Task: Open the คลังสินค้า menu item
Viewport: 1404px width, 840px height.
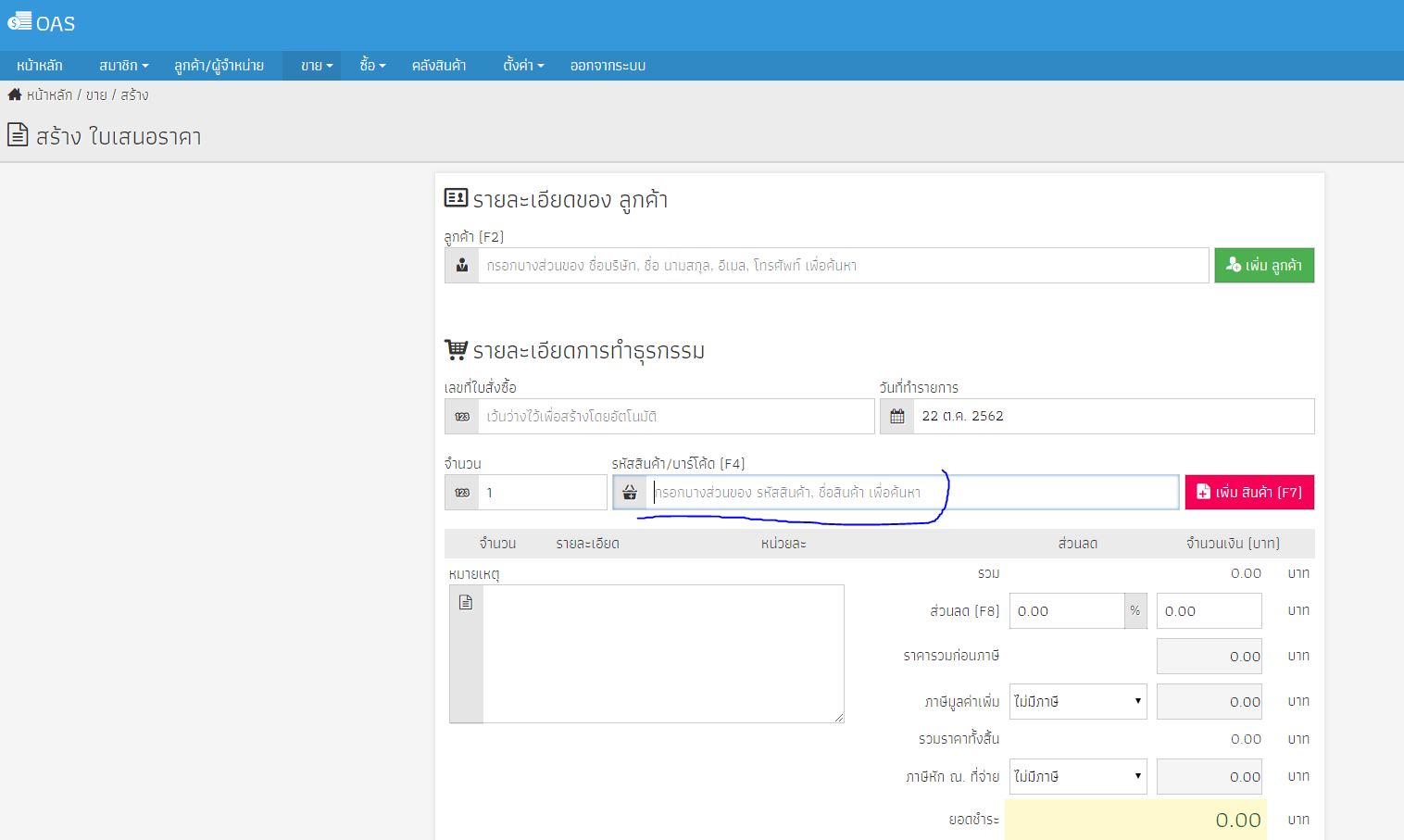Action: tap(439, 66)
